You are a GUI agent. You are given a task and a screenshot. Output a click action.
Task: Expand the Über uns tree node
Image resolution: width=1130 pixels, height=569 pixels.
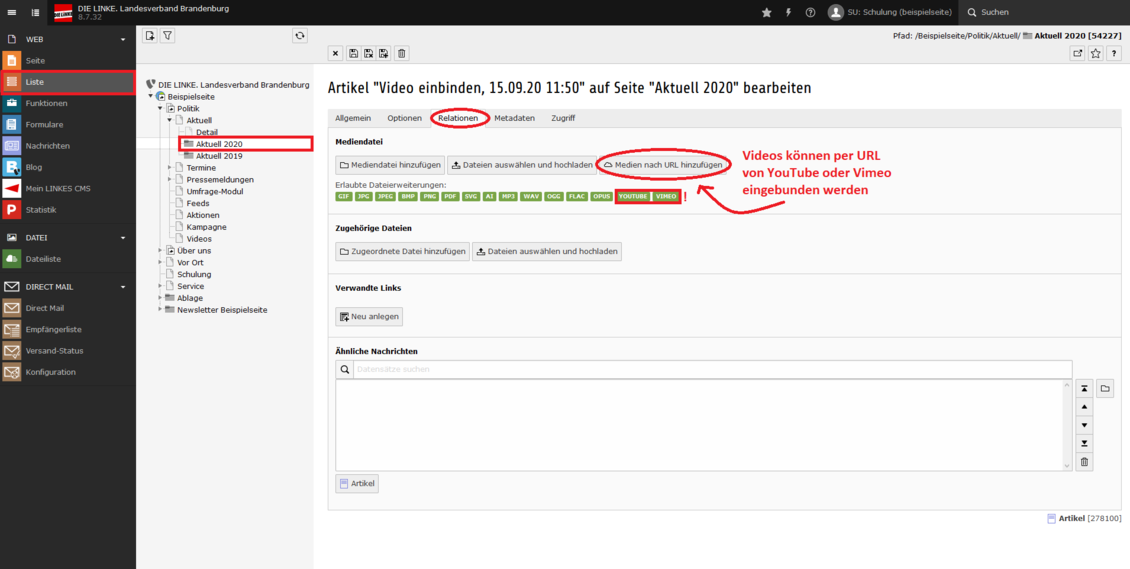[x=160, y=251]
